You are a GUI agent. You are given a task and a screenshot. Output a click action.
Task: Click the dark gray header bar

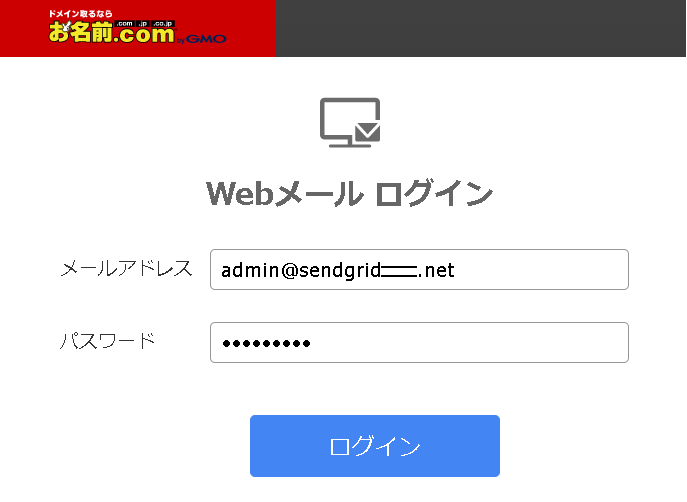[x=480, y=28]
